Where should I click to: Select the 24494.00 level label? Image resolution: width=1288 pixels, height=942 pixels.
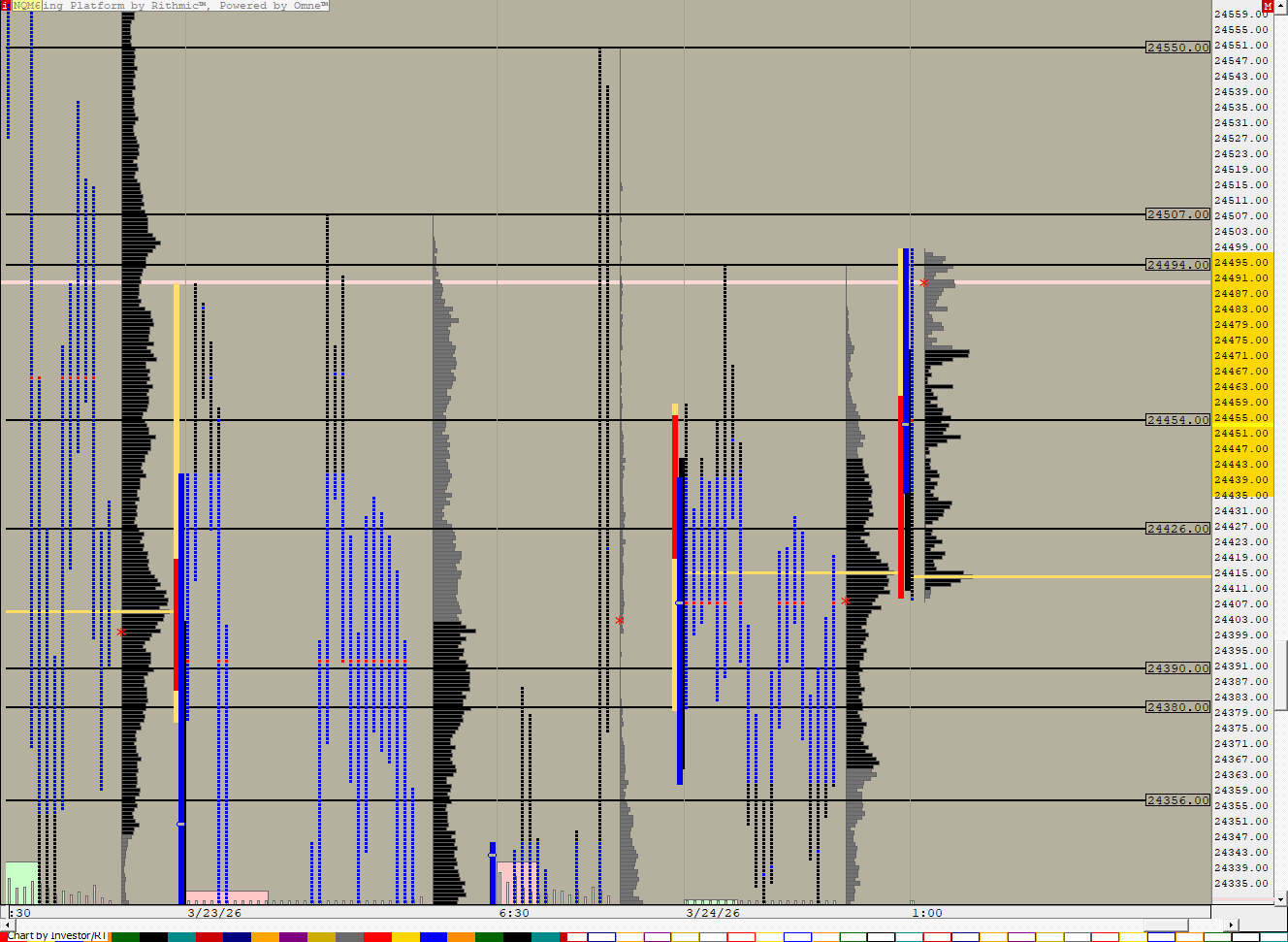click(1177, 265)
